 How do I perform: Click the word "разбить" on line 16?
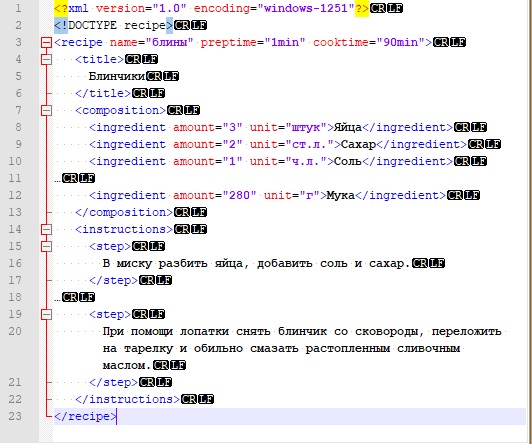tap(183, 264)
